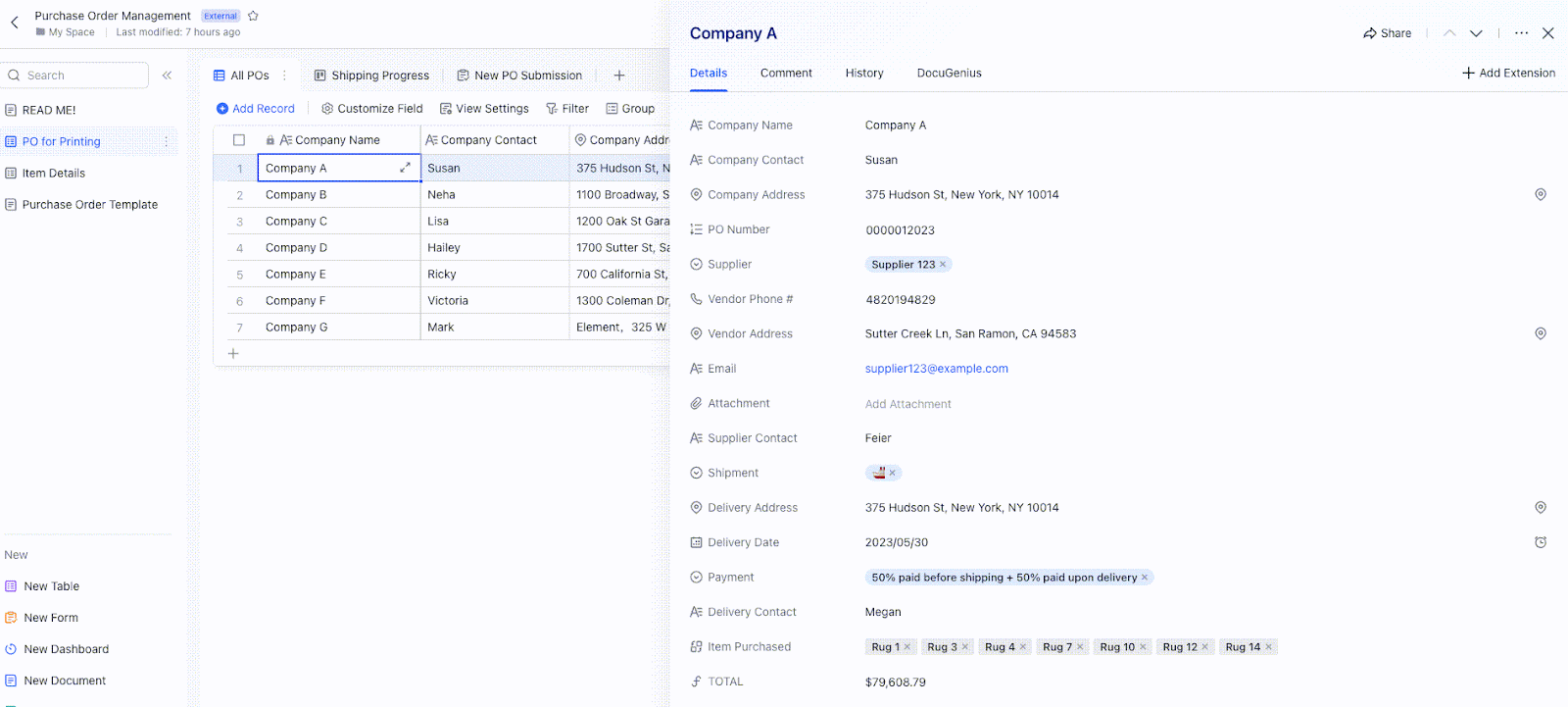Open the New PO Submission view
Image resolution: width=1568 pixels, height=707 pixels.
519,76
